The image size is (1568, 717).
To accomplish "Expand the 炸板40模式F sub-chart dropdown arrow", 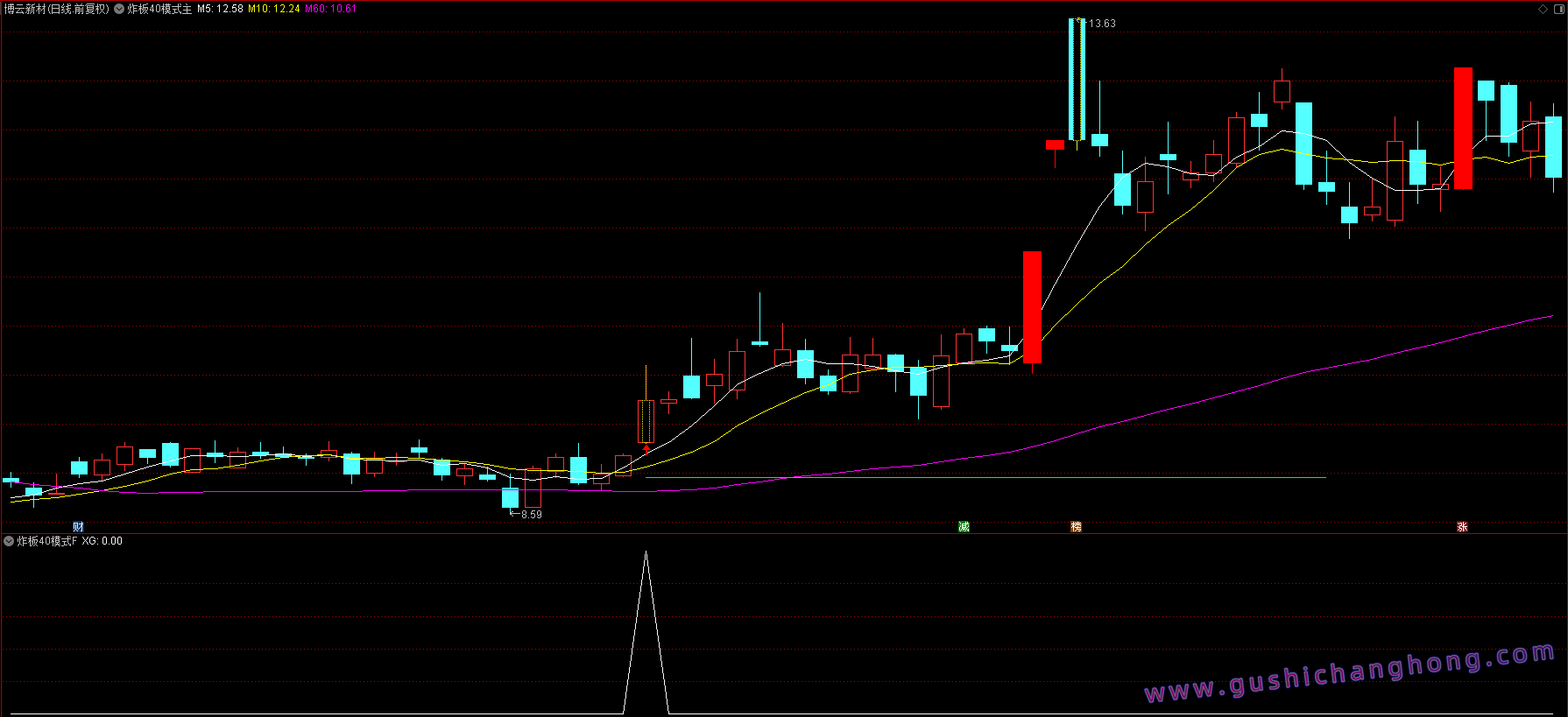I will click(x=9, y=541).
